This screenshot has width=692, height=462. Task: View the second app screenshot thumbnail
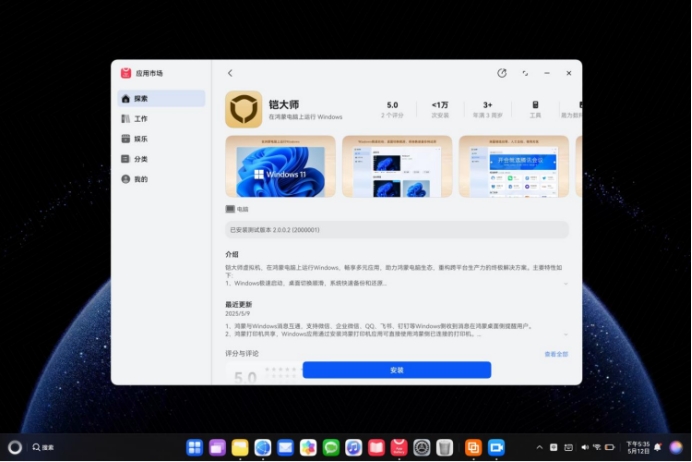coord(397,167)
